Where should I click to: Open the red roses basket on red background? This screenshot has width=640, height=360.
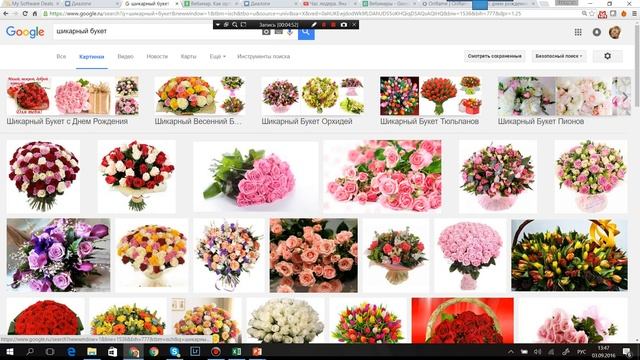[463, 320]
